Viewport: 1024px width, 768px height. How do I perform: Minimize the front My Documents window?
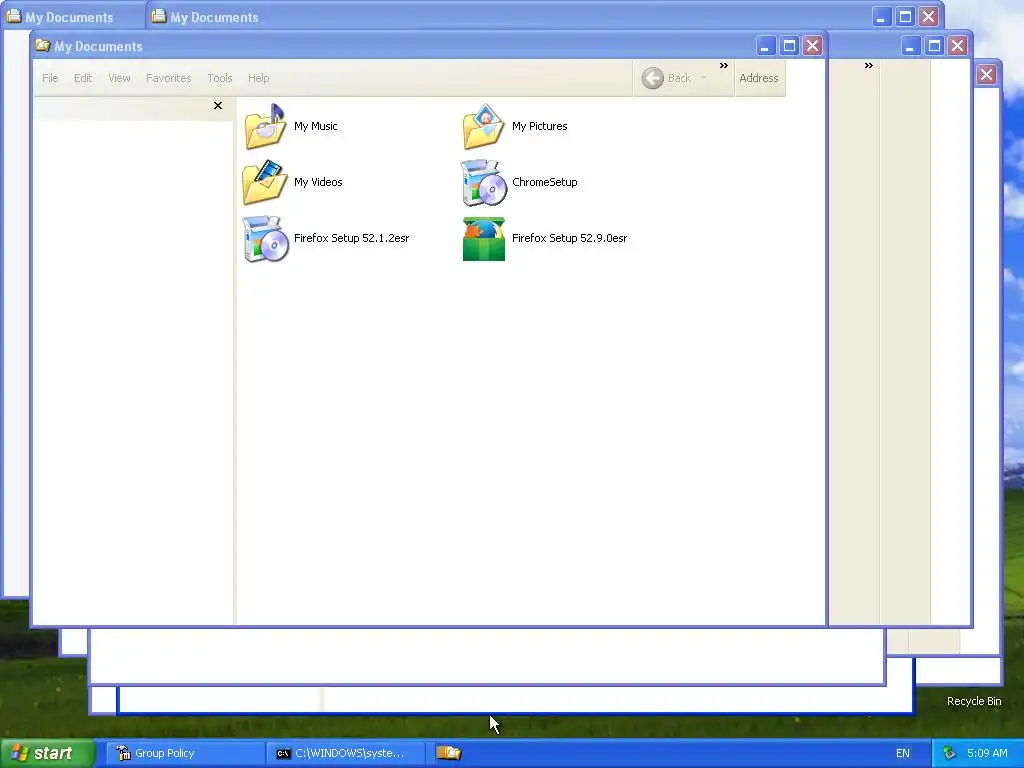pyautogui.click(x=766, y=46)
